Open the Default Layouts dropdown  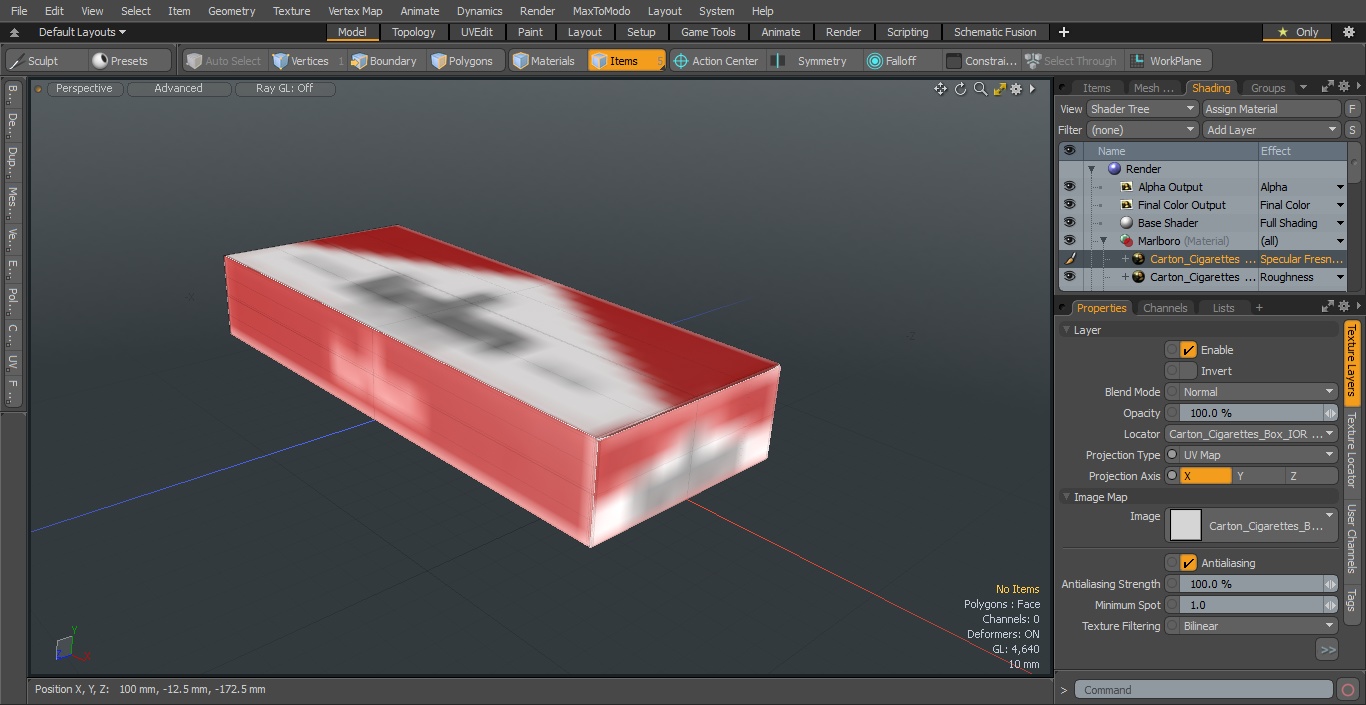click(x=82, y=32)
